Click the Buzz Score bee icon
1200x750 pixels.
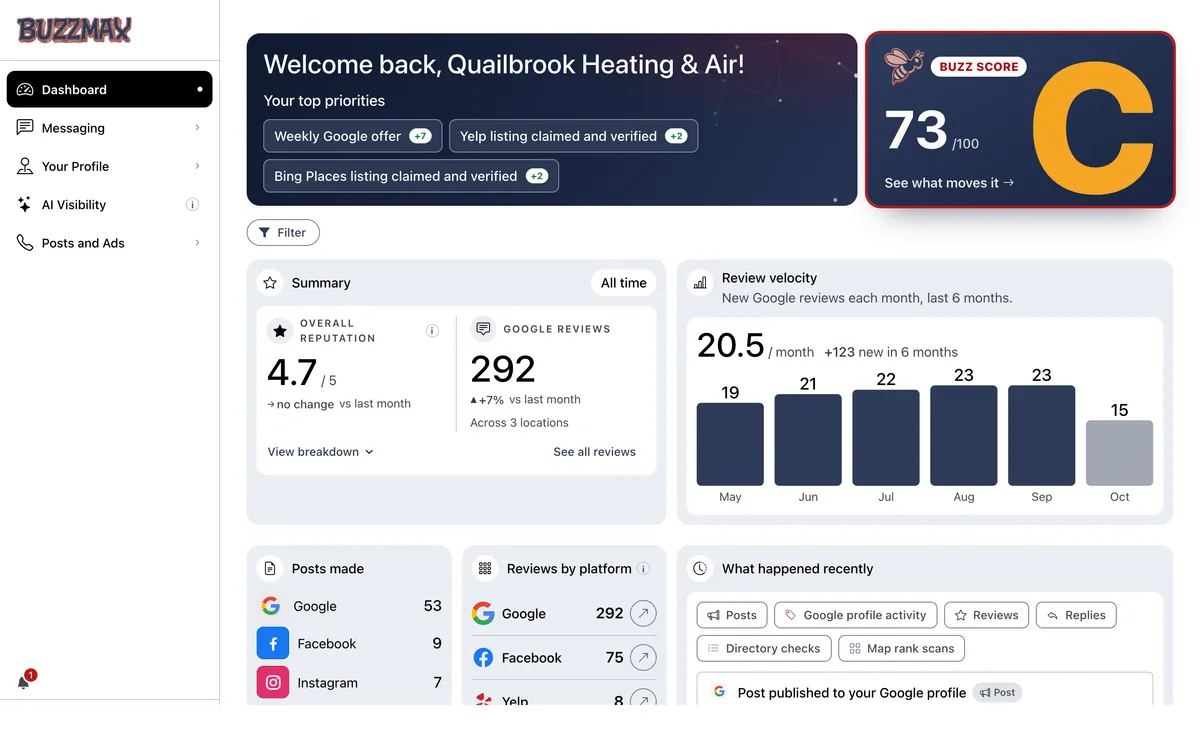(x=904, y=66)
